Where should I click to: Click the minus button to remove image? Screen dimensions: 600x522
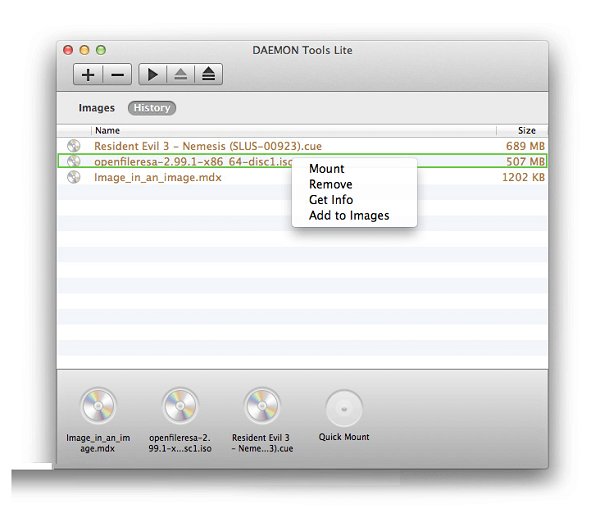click(x=117, y=74)
